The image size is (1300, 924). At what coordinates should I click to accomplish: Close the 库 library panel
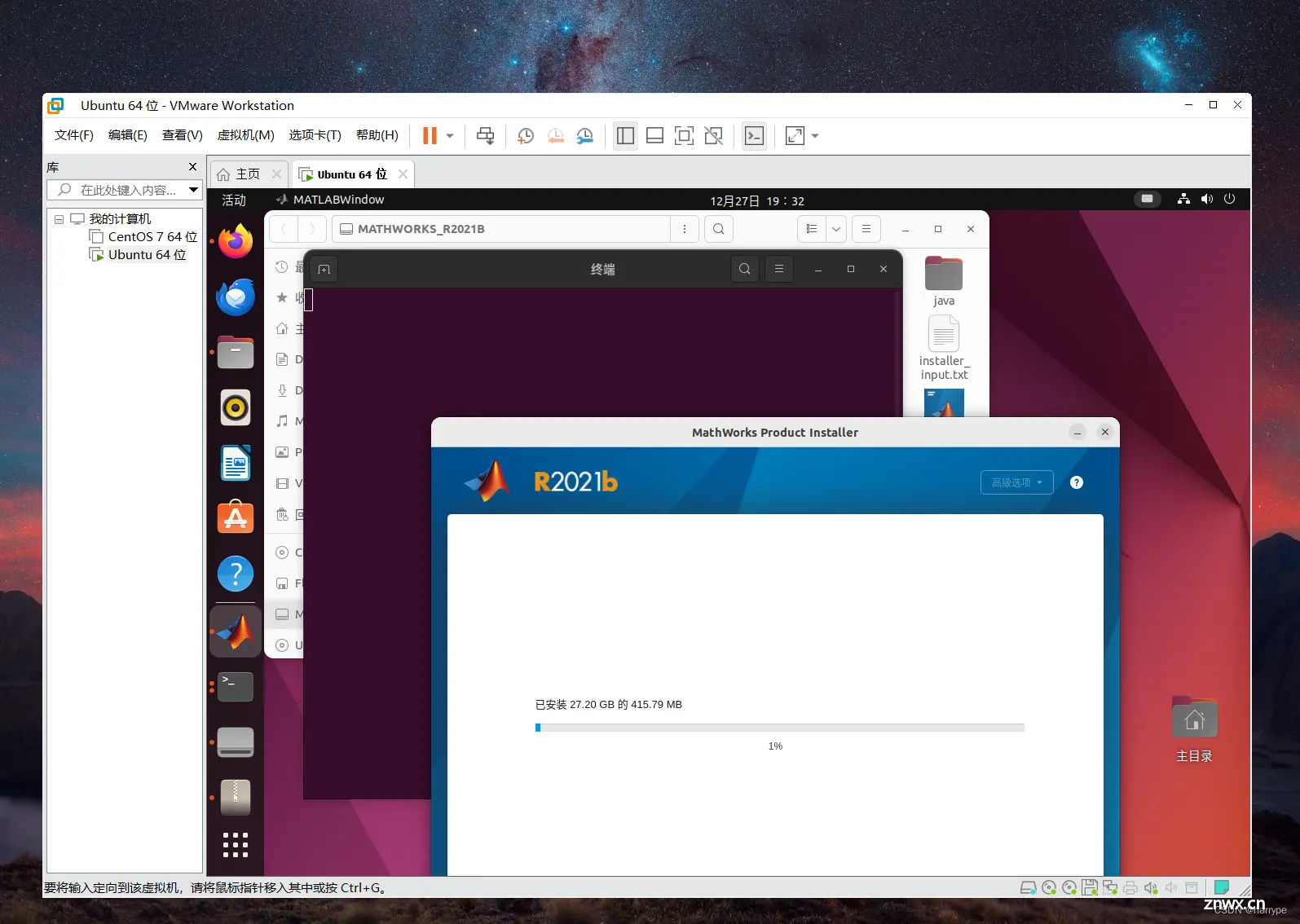(x=193, y=167)
